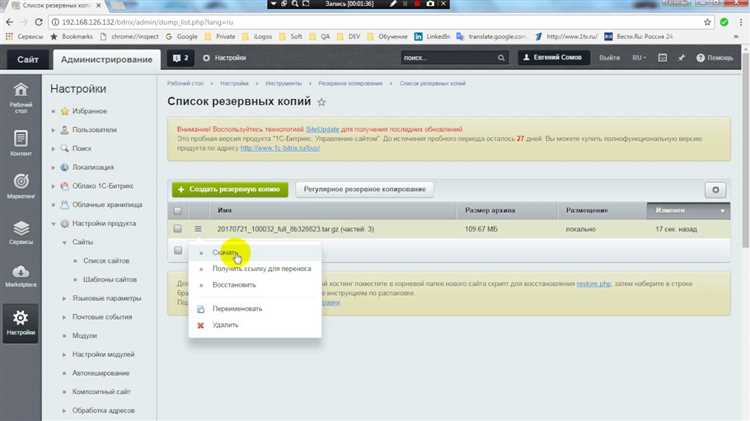Open the Сервисы sidebar icon
Screen dimensions: 750x421
tap(21, 233)
